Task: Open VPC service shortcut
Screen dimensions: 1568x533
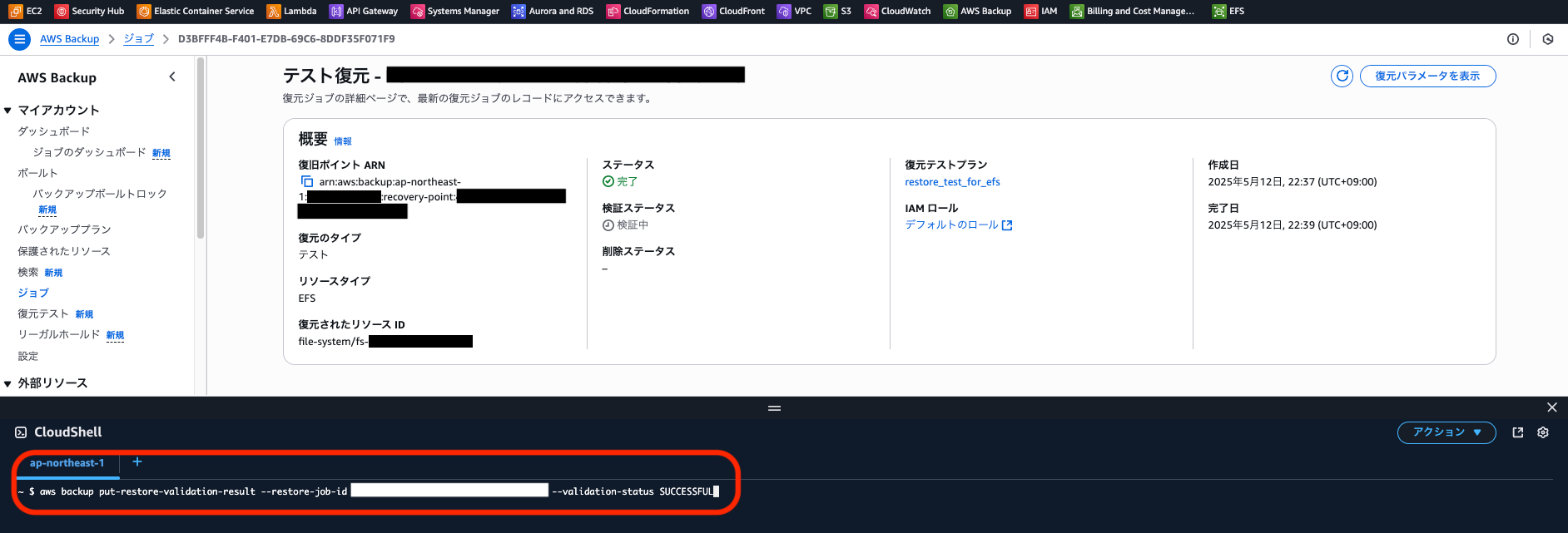Action: point(794,11)
